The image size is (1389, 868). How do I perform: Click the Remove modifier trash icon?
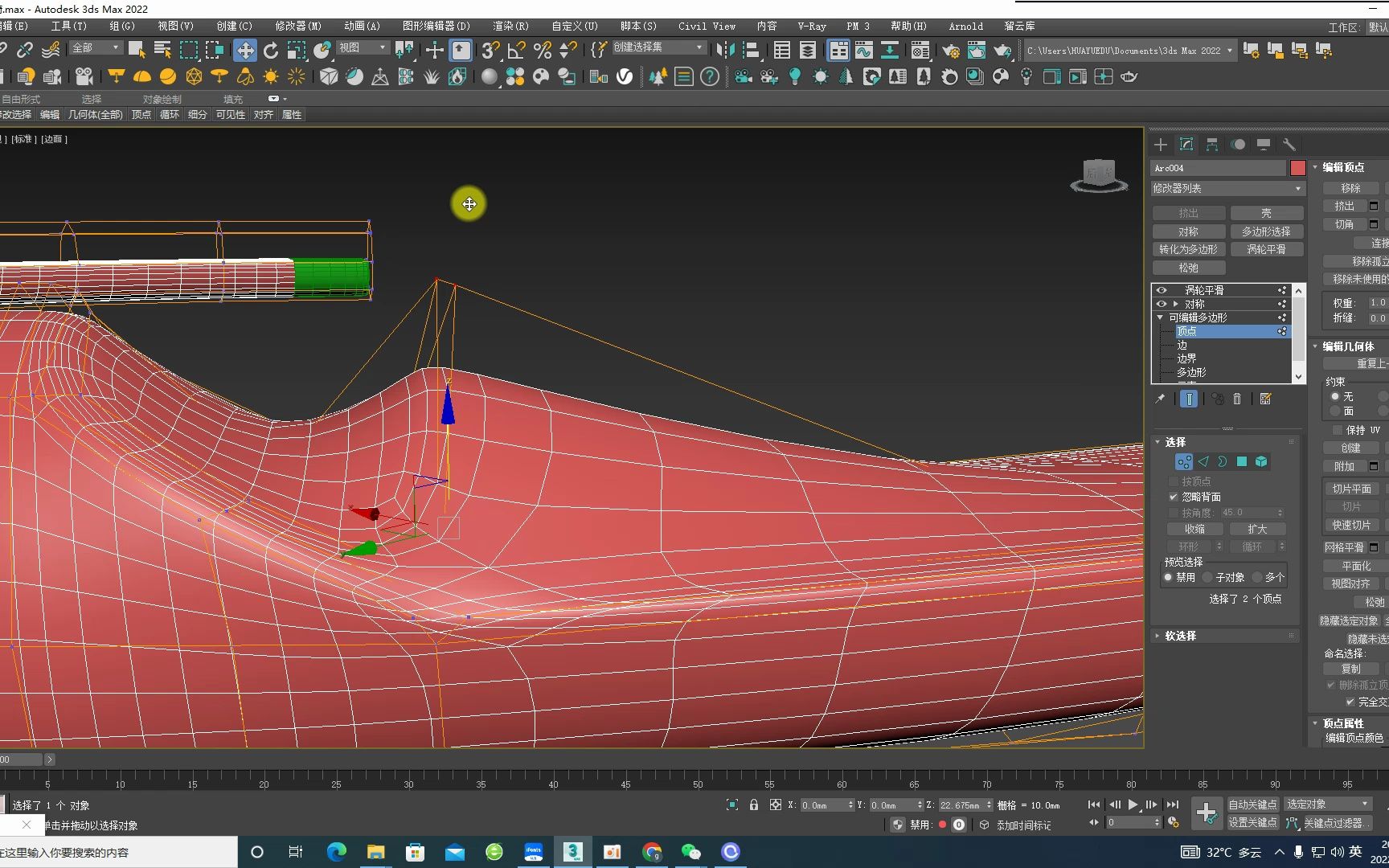click(x=1237, y=399)
